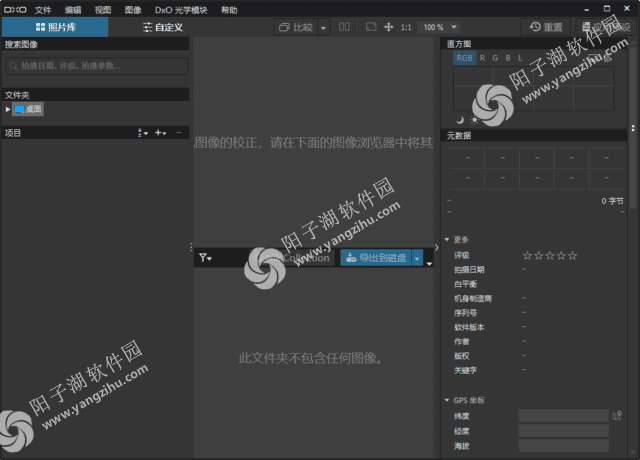The height and width of the screenshot is (460, 640).
Task: Click the 海拔 altitude field
Action: (x=563, y=445)
